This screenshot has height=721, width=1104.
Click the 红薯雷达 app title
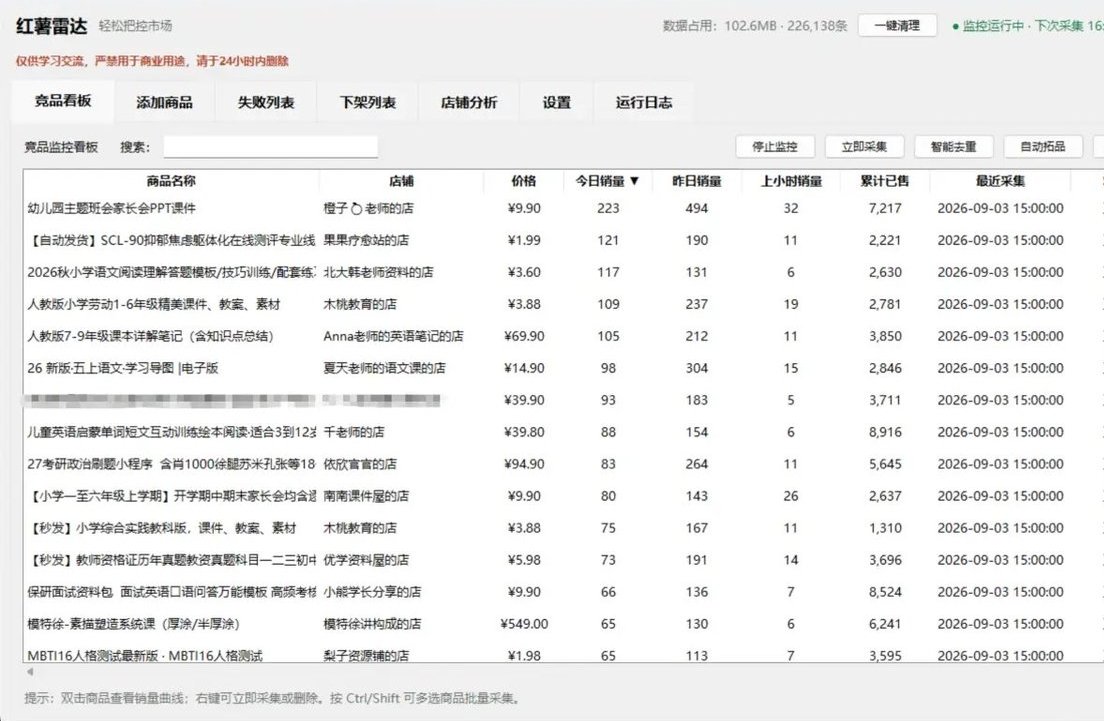click(51, 26)
